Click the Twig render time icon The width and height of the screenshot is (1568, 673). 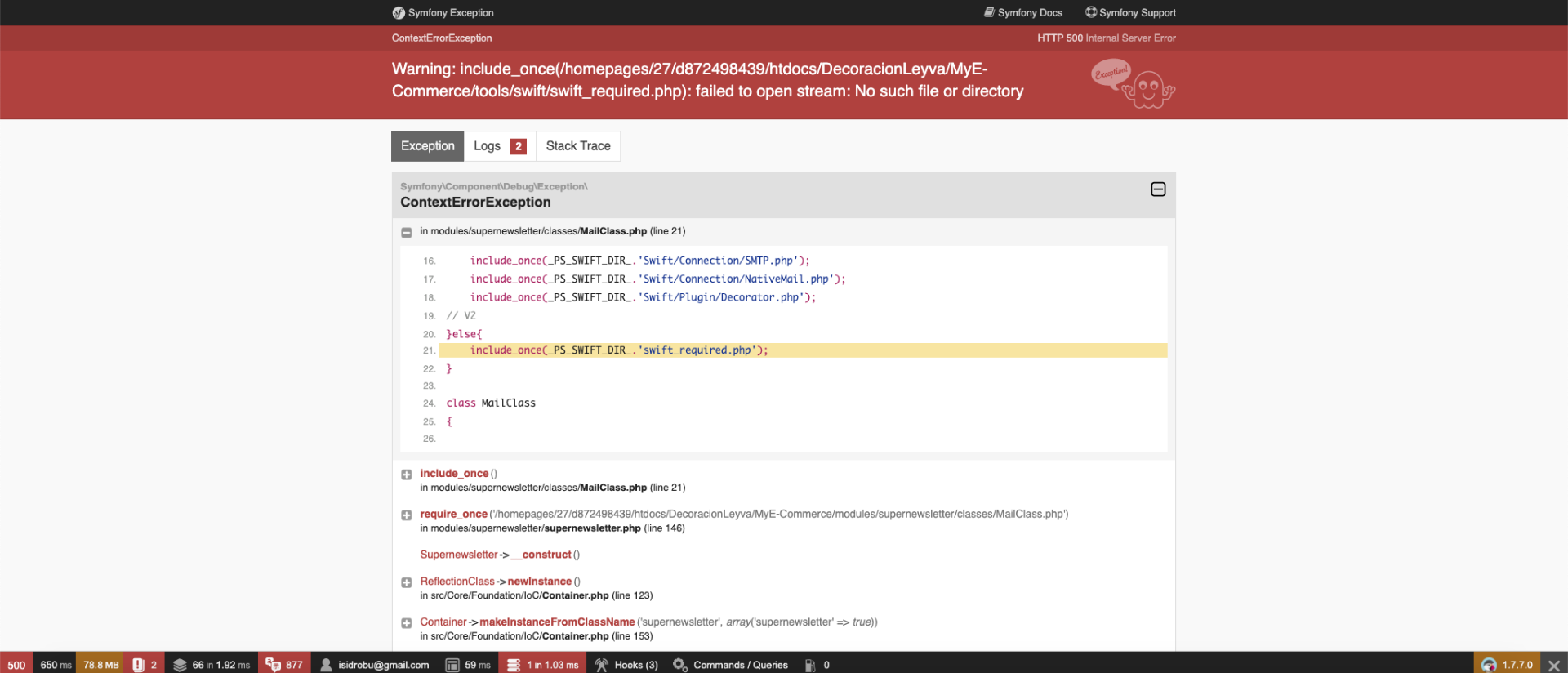coord(452,665)
